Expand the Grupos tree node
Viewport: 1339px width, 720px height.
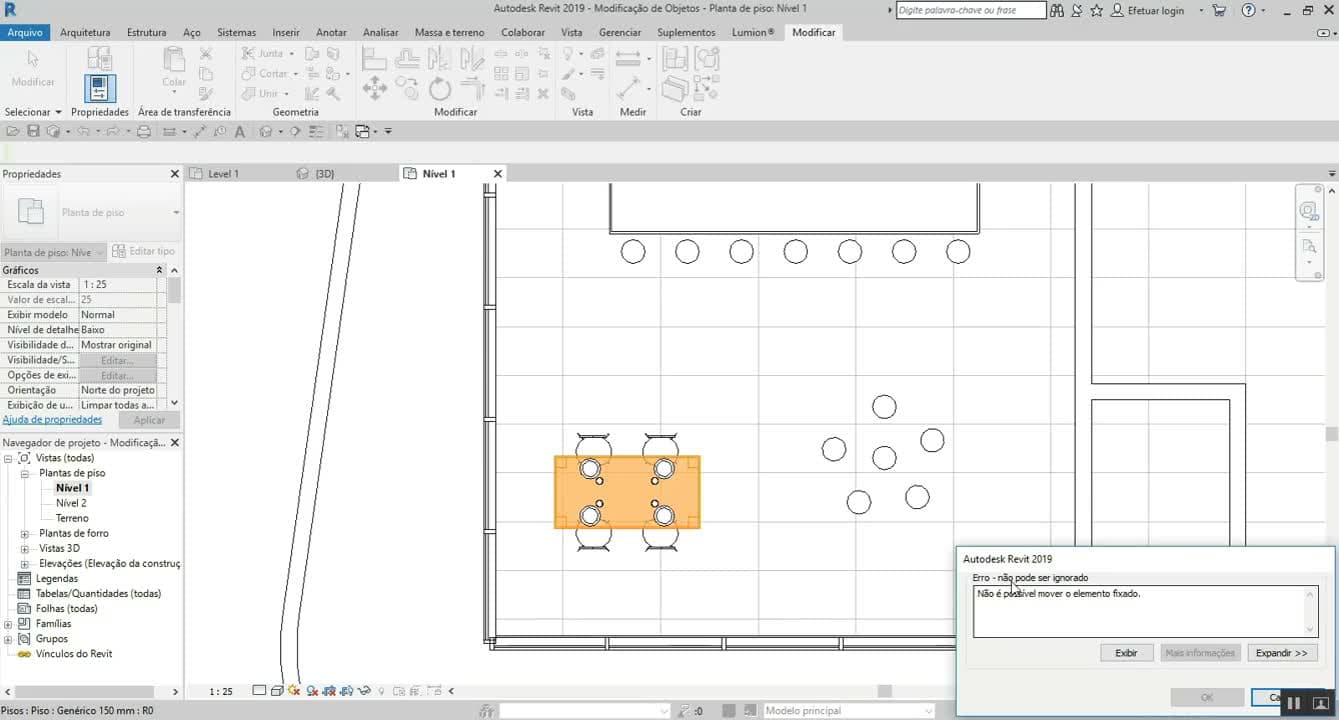tap(8, 638)
